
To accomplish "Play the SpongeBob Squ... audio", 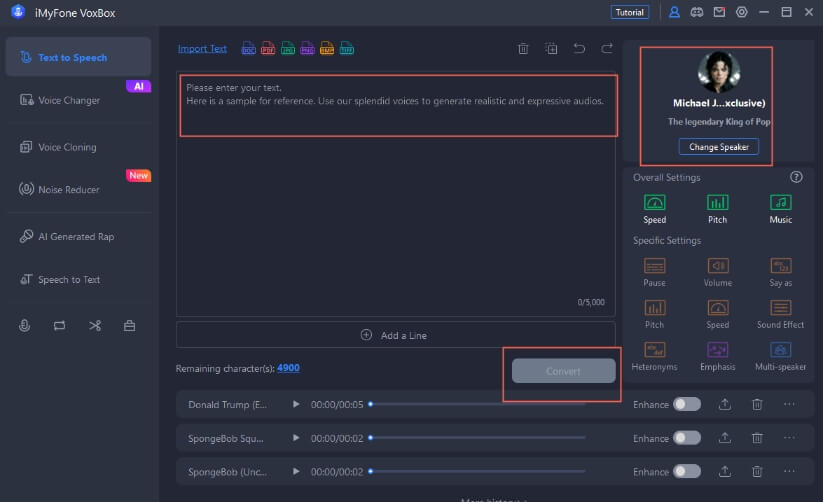I will (x=296, y=437).
